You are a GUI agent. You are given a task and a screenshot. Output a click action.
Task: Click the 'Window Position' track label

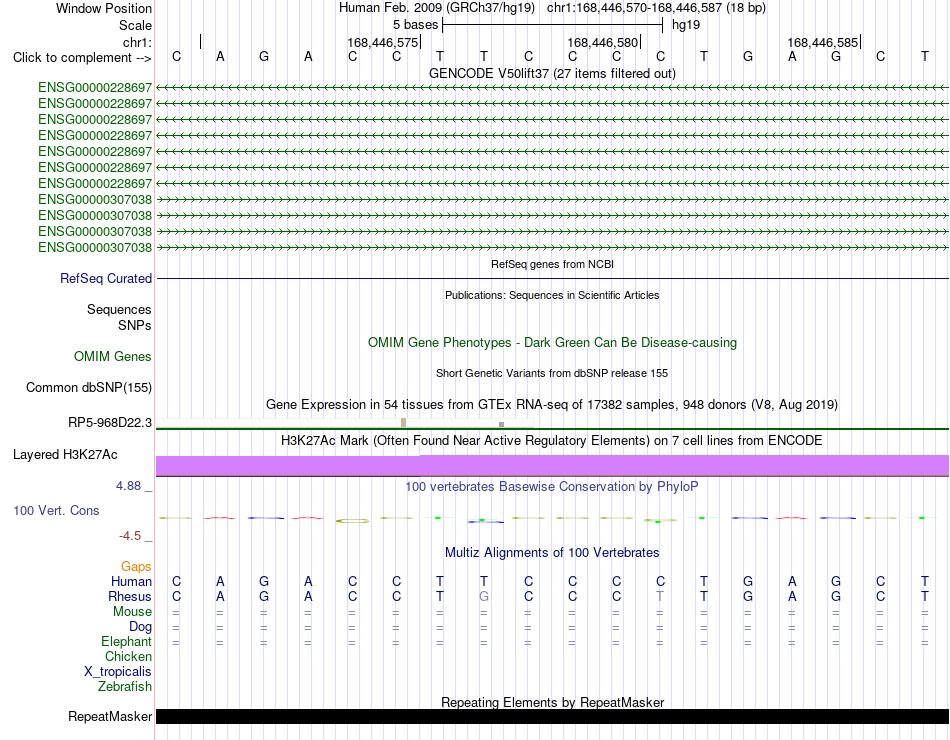(104, 8)
